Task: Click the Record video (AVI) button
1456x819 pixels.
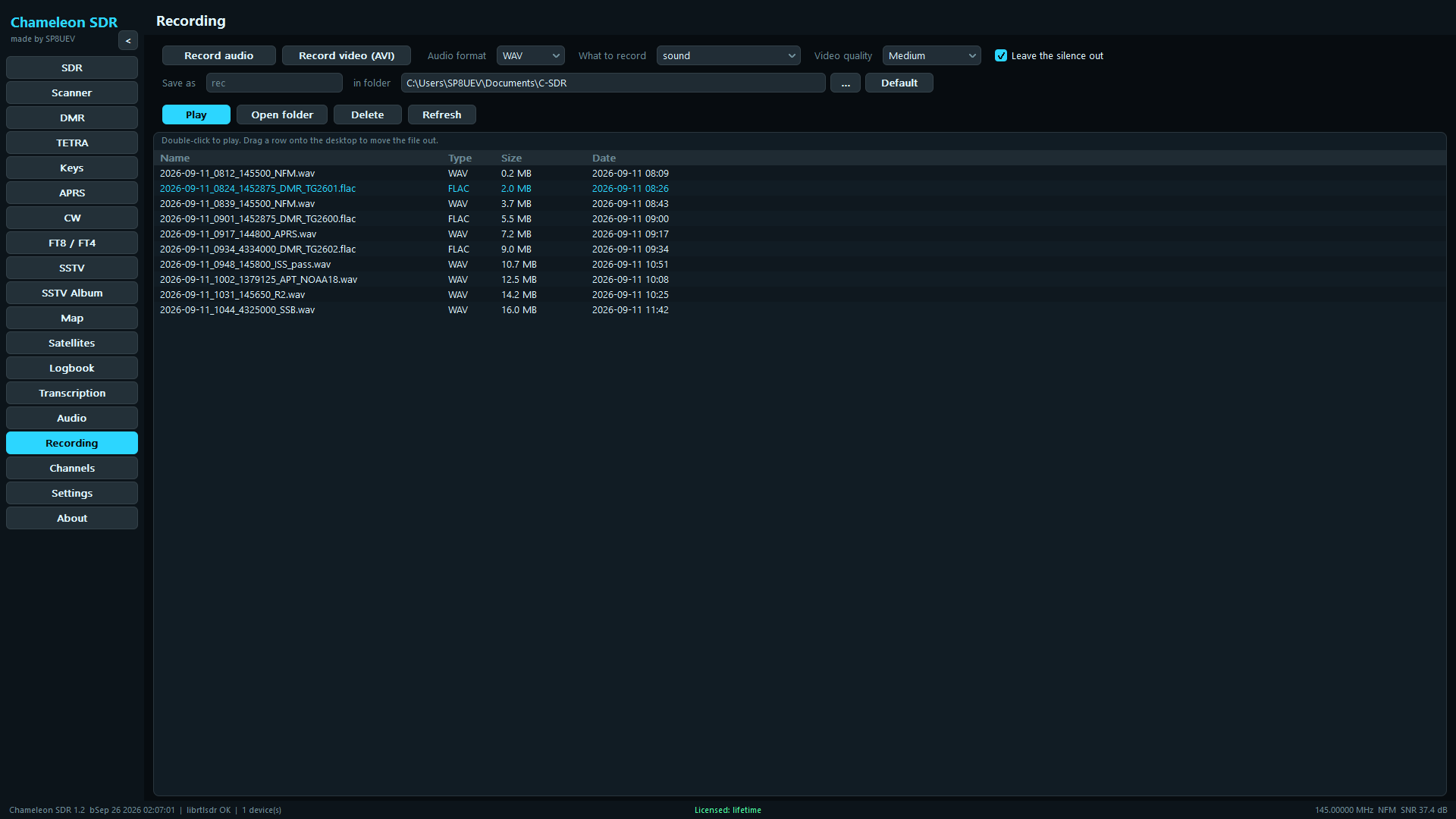Action: tap(347, 56)
